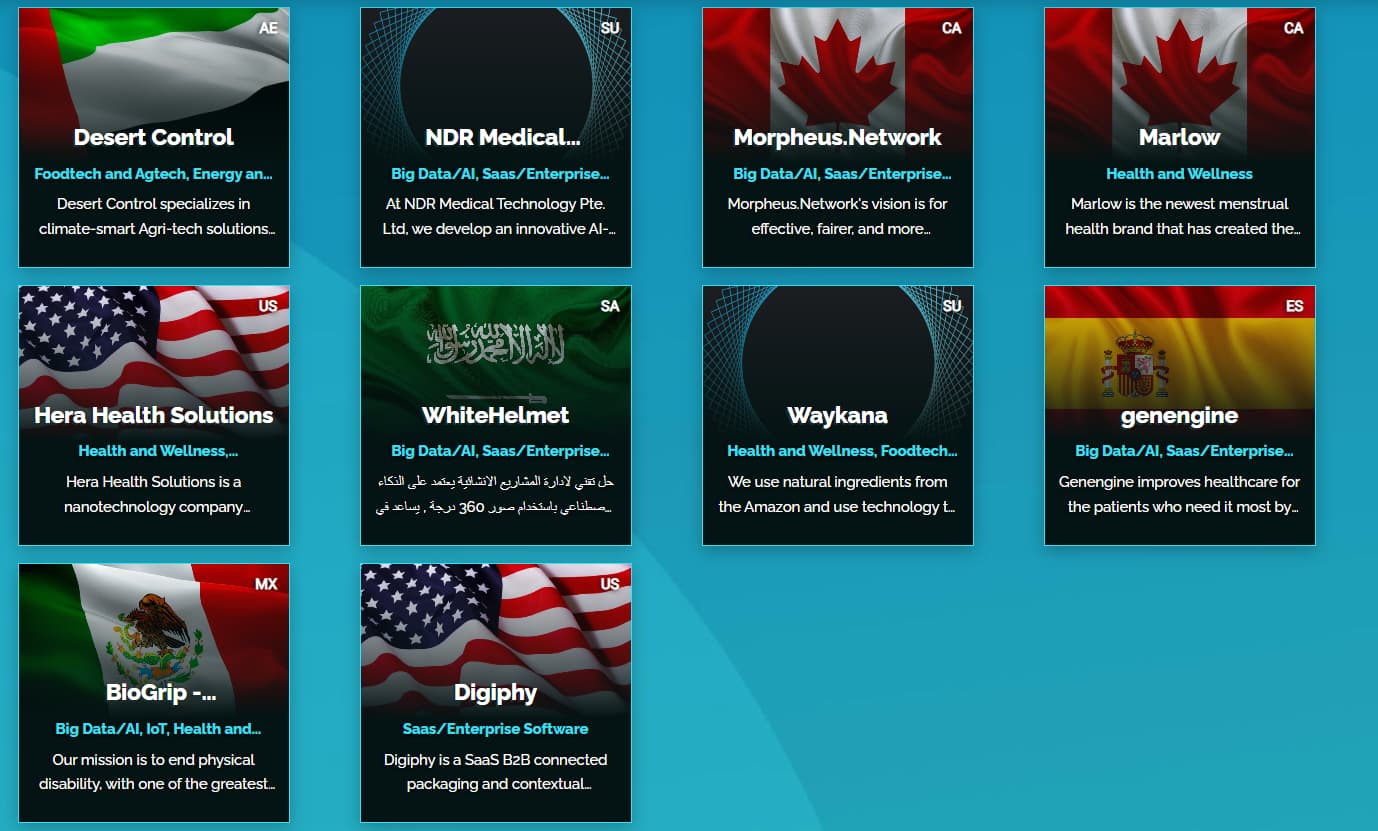
Task: Click 'Big Data/AI, IoT, Health and...' category
Action: [158, 729]
